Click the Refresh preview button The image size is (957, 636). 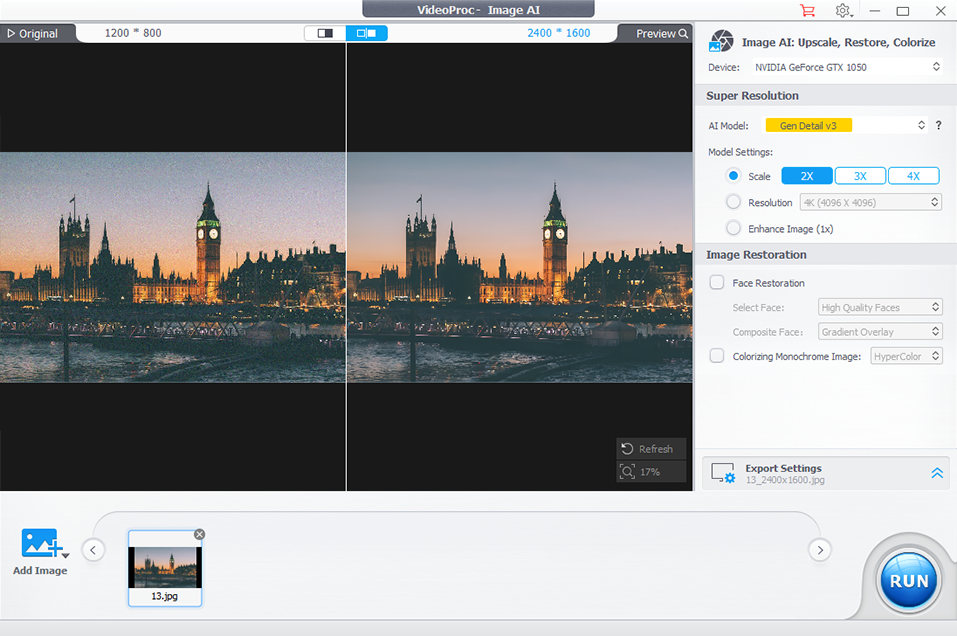650,449
